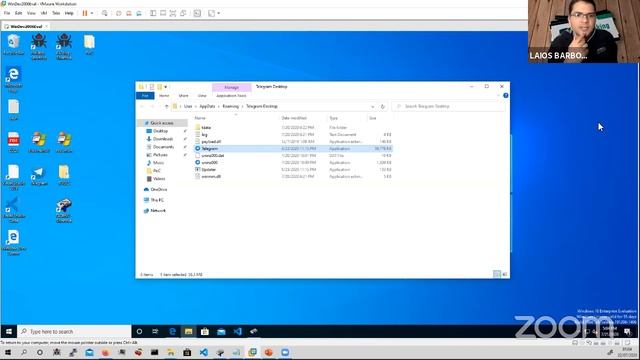Click the Refresh button beside address bar

coord(382,106)
